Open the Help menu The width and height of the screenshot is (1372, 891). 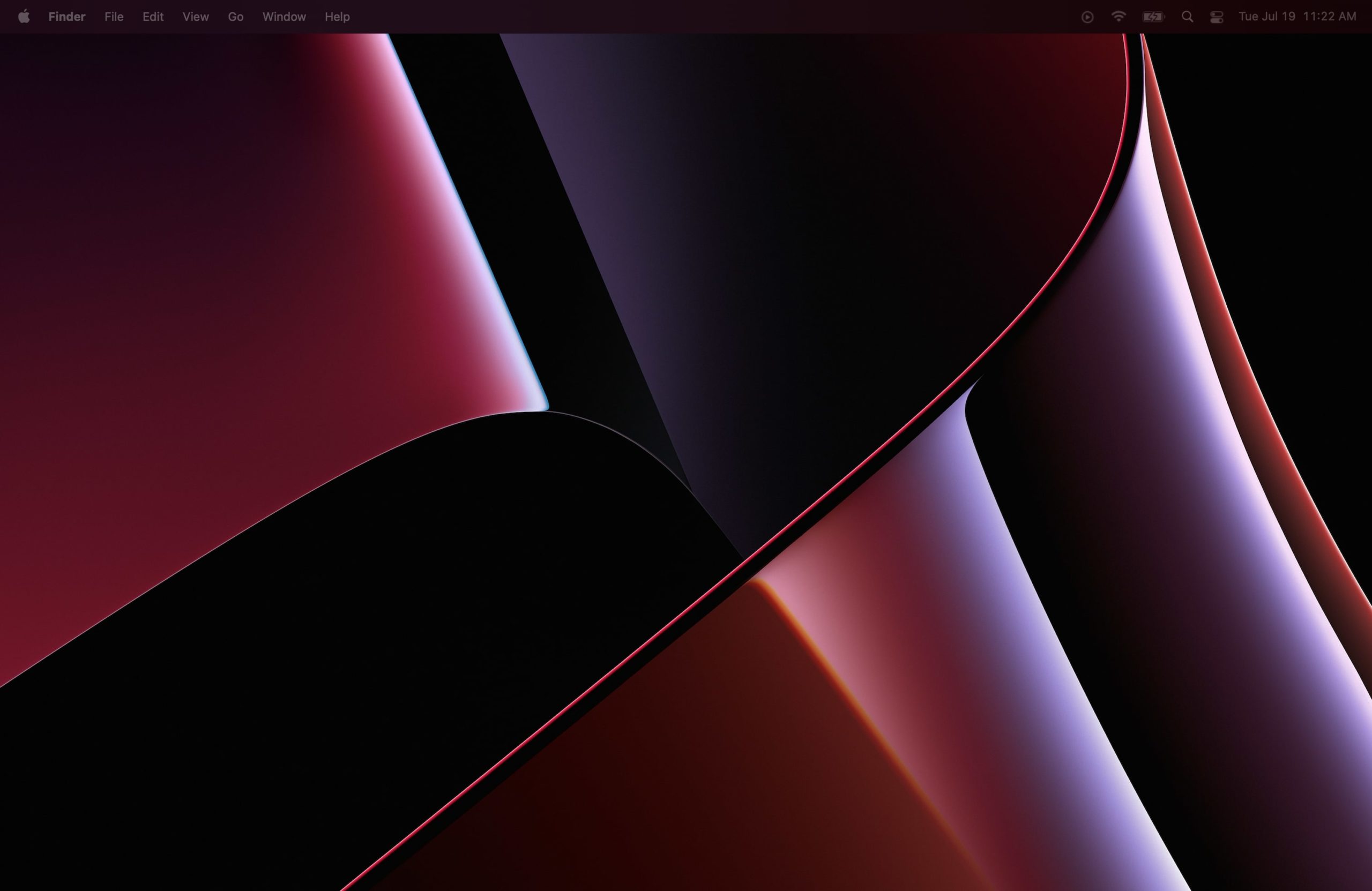tap(337, 17)
